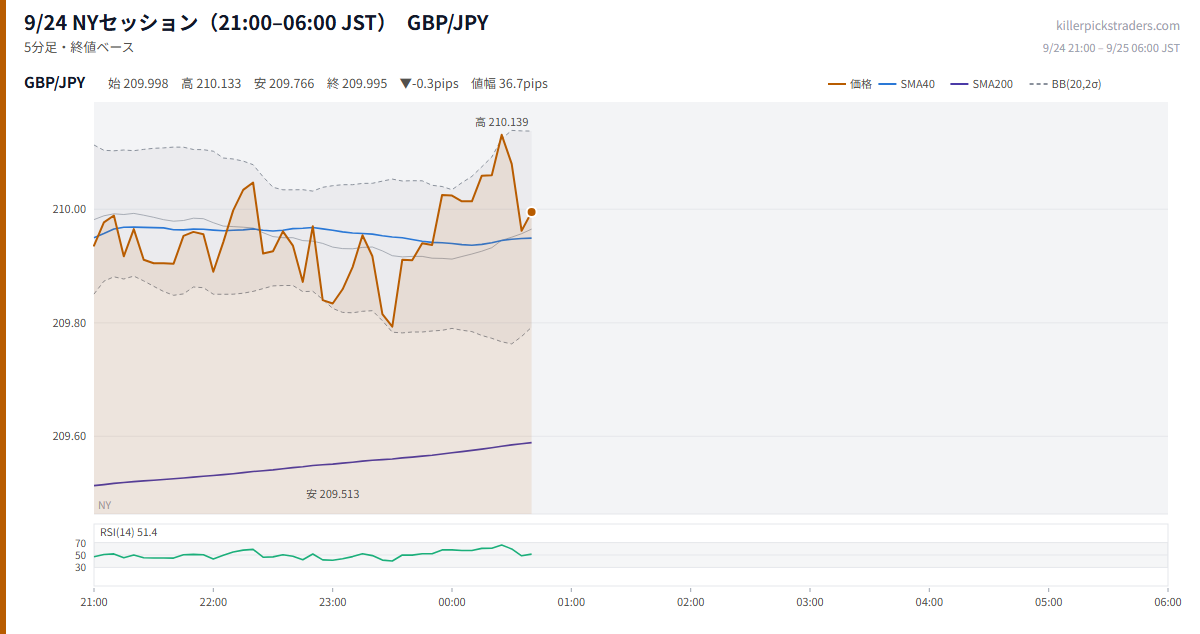Screen dimensions: 1200x634
Task: Click the 21:00 time axis label
Action: [94, 603]
